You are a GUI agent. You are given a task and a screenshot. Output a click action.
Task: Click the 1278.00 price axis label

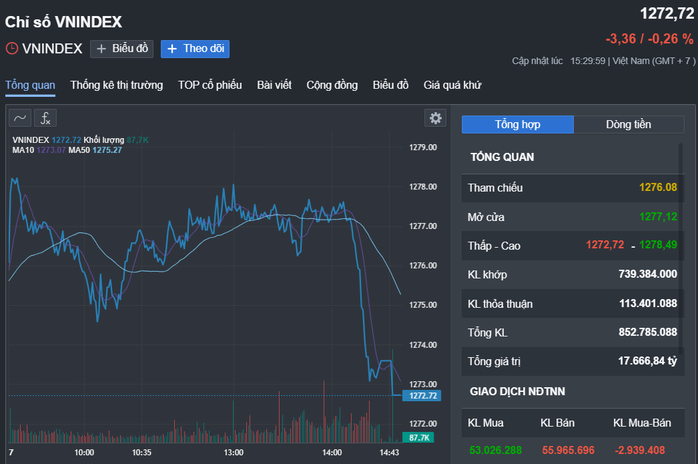(423, 187)
